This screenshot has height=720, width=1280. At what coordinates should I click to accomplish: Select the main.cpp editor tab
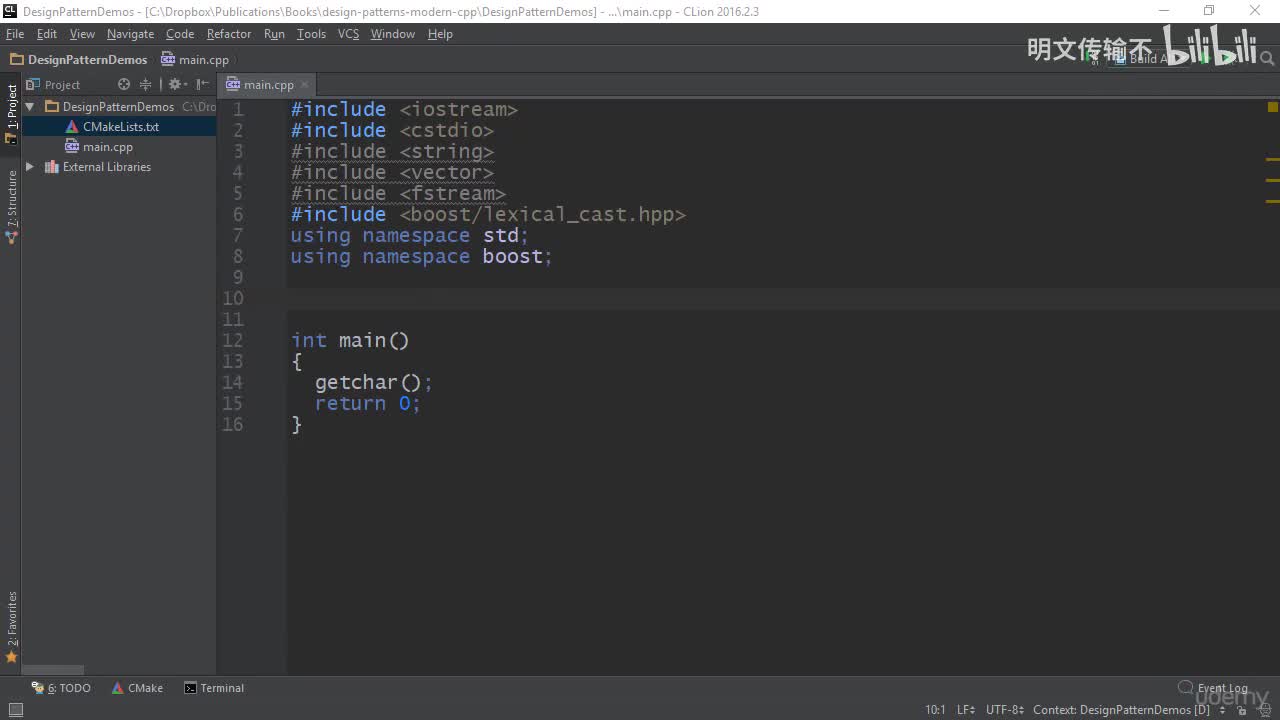point(268,85)
